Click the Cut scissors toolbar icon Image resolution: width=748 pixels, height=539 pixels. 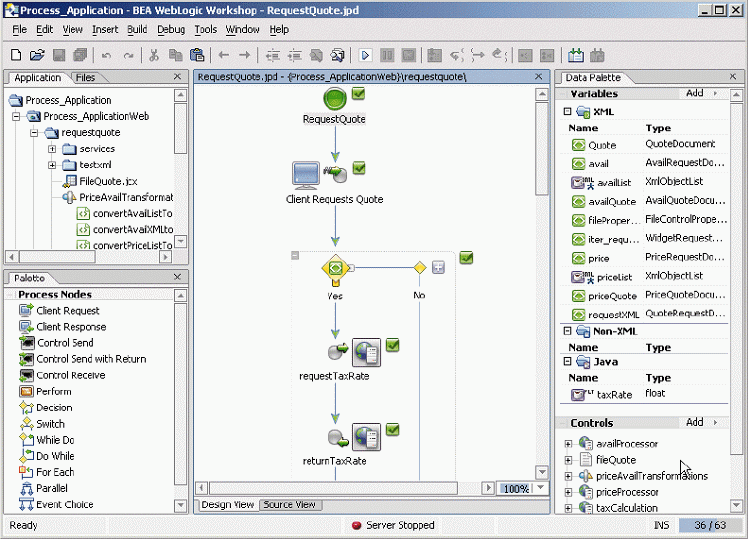point(154,55)
